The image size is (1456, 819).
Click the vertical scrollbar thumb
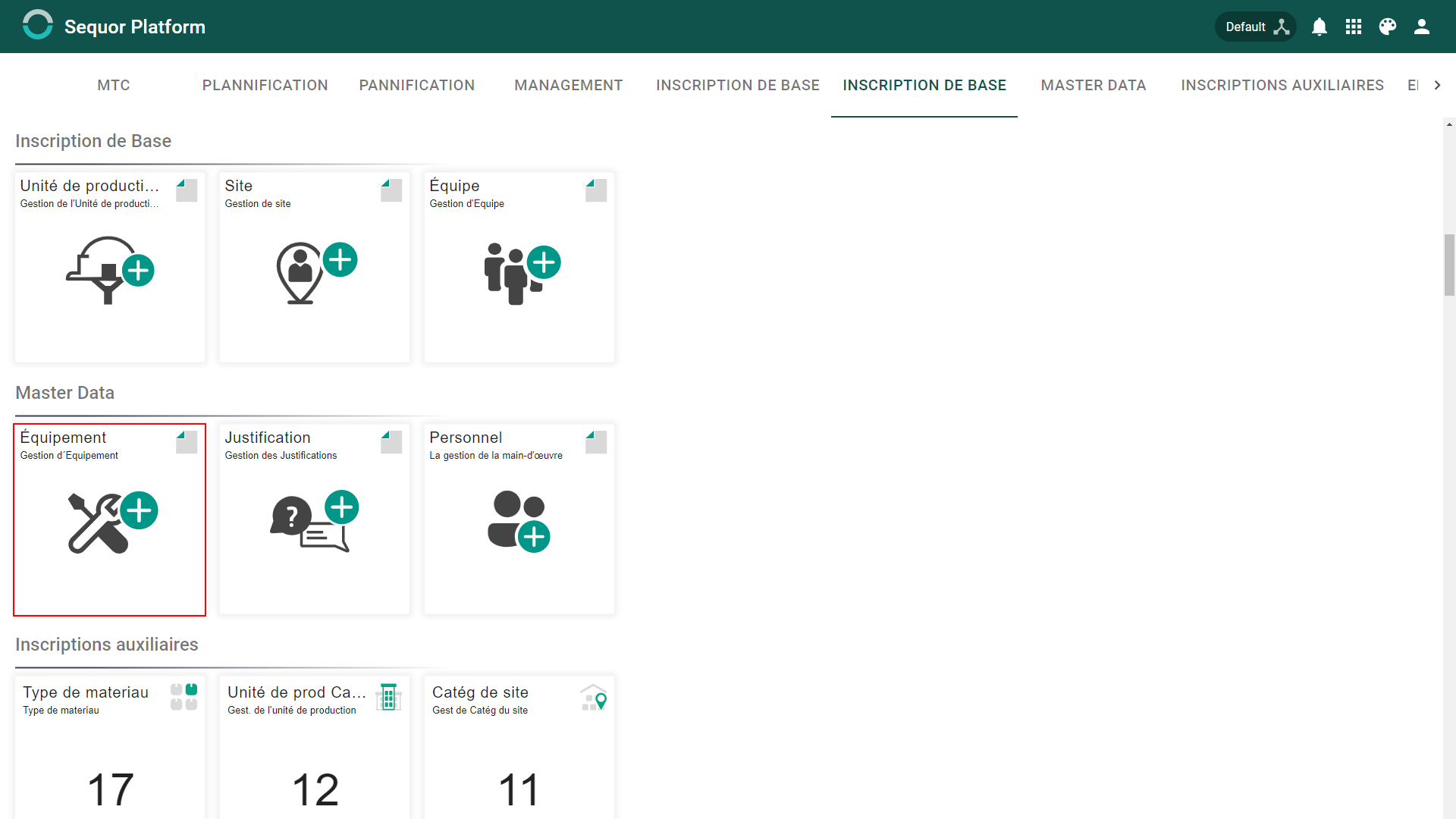point(1449,265)
